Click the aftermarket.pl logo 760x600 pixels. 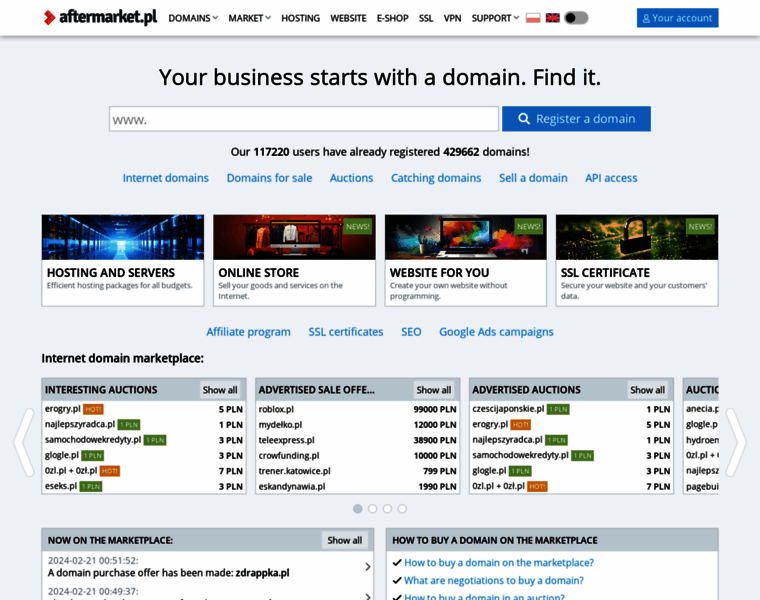(100, 18)
